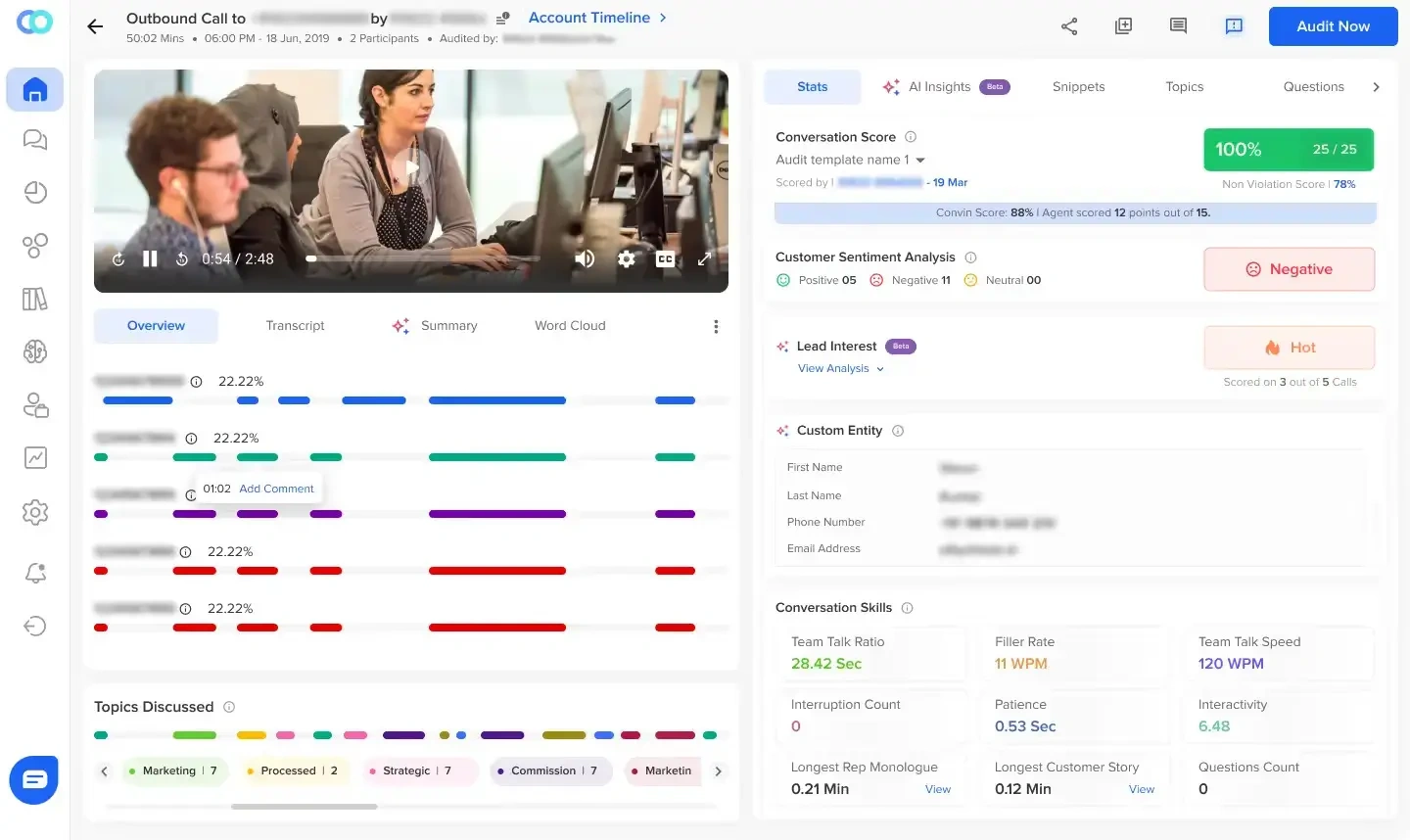Go back using the left arrow

[95, 26]
